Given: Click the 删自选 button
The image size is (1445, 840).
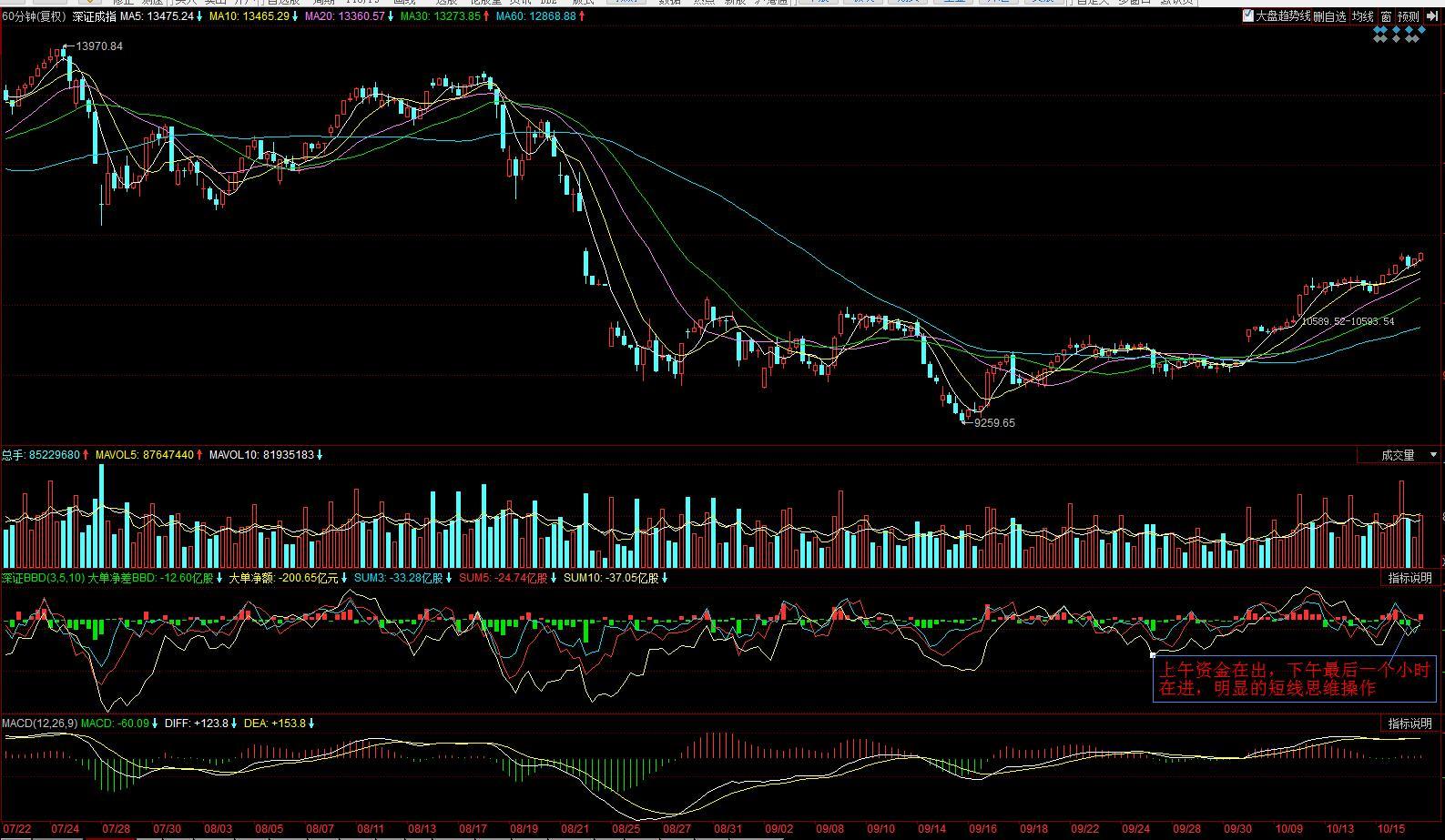Looking at the screenshot, I should click(x=1329, y=16).
